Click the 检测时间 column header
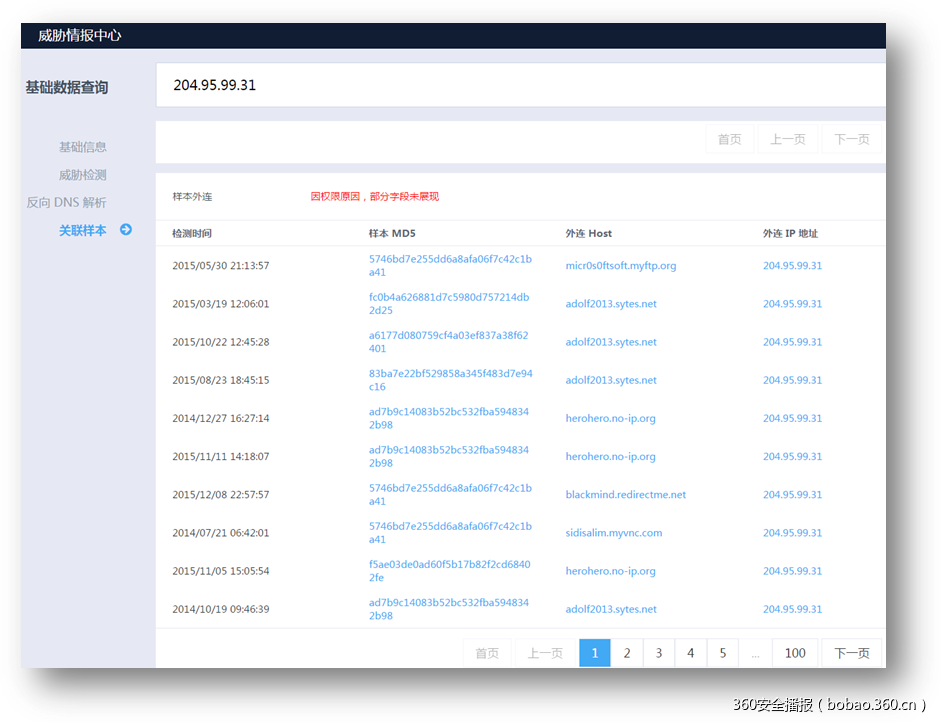The image size is (941, 723). click(x=191, y=233)
